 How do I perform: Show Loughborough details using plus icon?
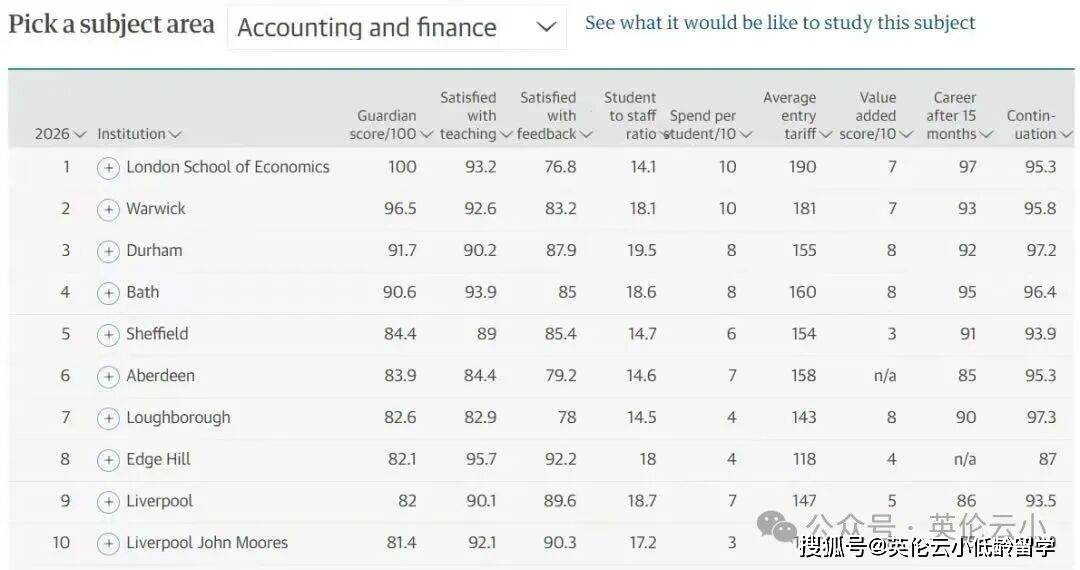pos(108,419)
